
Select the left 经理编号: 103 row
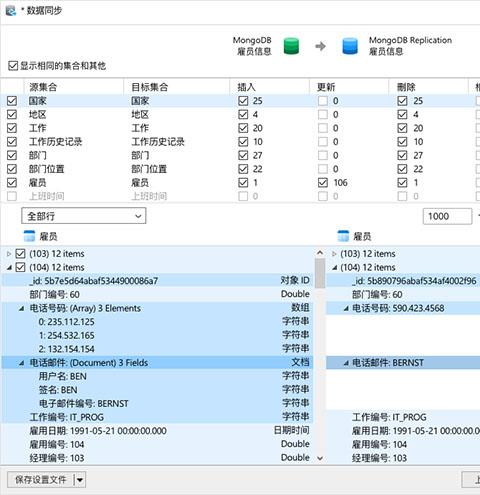pyautogui.click(x=157, y=458)
